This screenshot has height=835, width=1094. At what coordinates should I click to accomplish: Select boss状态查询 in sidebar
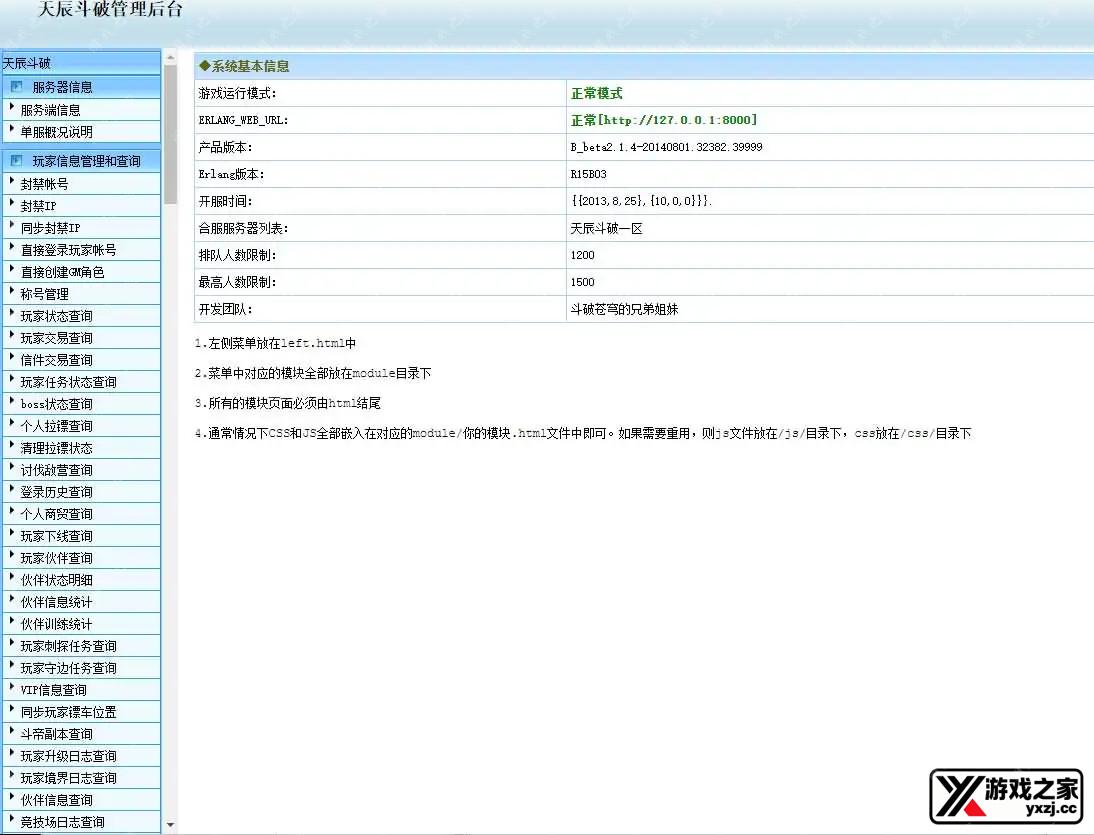(57, 404)
